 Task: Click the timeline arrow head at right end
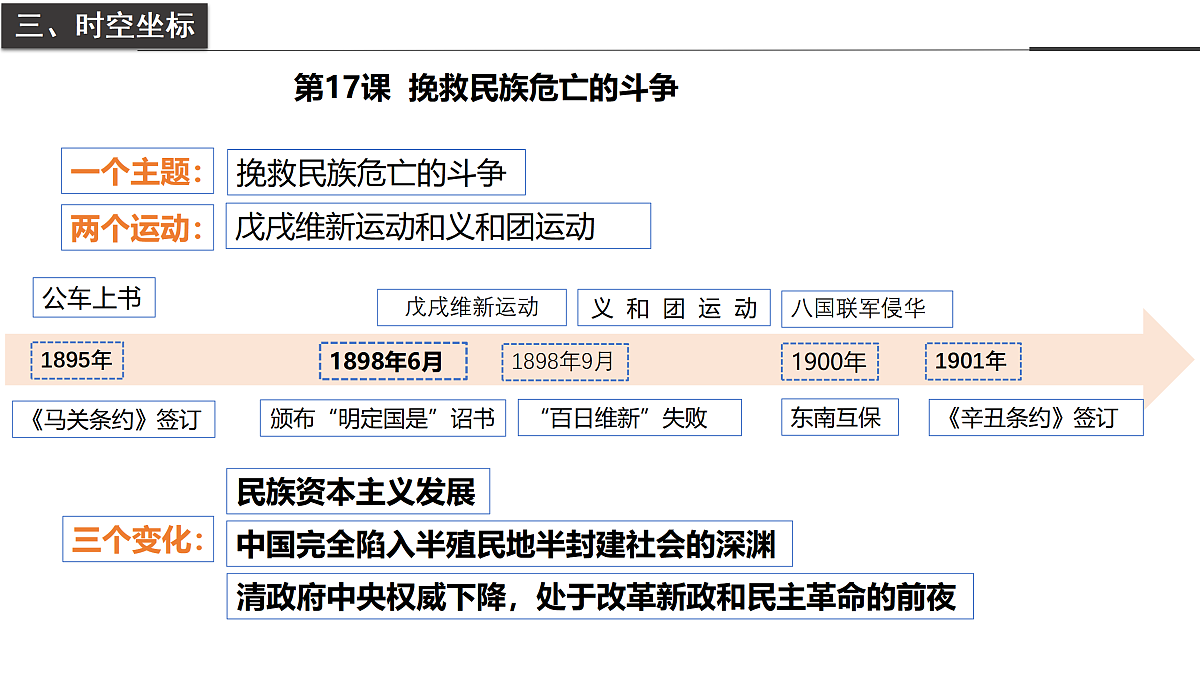pyautogui.click(x=1168, y=360)
